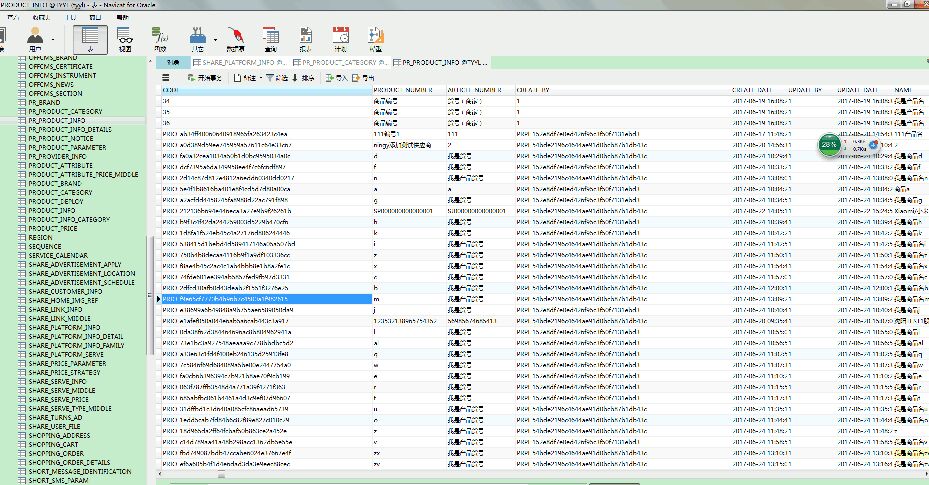Click the User toolbar icon
The height and width of the screenshot is (485, 929).
click(34, 37)
